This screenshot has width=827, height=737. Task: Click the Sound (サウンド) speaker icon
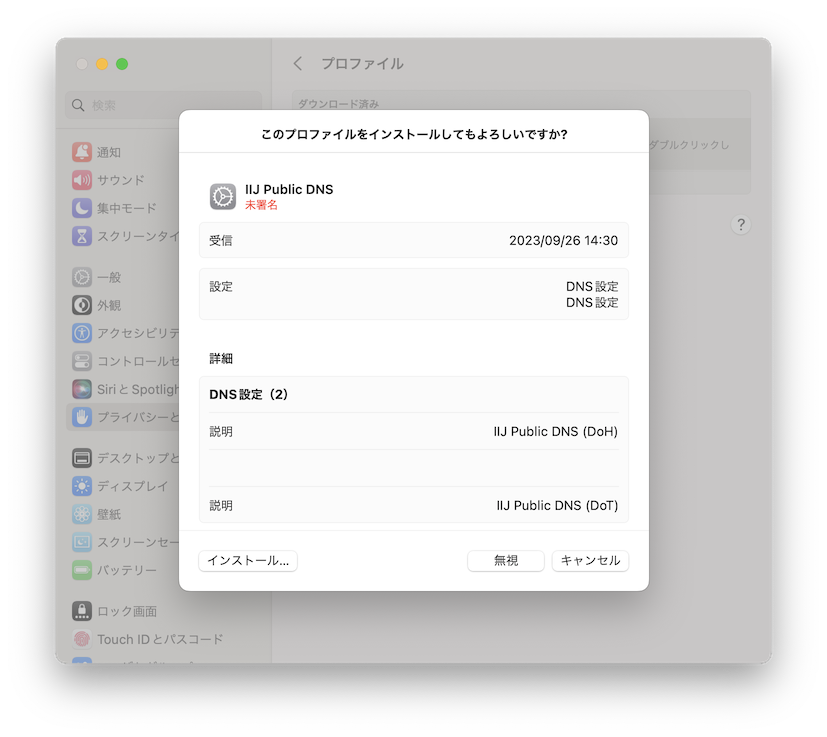tap(82, 180)
